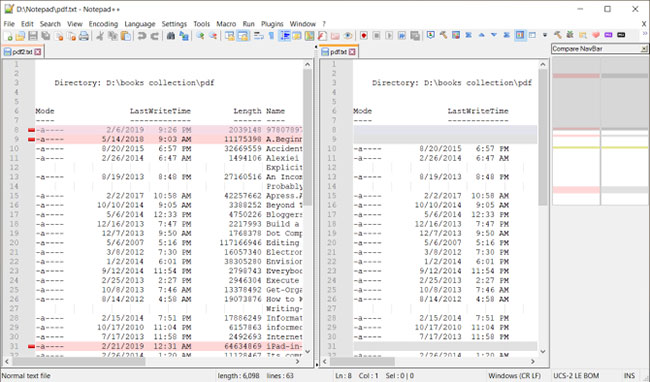Click the Paste clipboard icon

point(126,36)
